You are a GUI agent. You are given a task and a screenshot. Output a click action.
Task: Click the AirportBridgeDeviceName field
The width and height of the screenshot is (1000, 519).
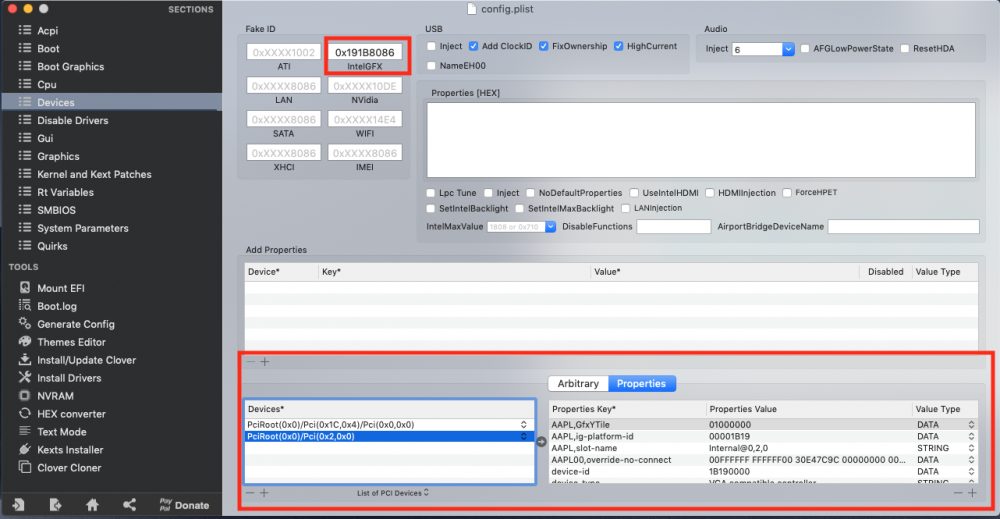coord(903,226)
